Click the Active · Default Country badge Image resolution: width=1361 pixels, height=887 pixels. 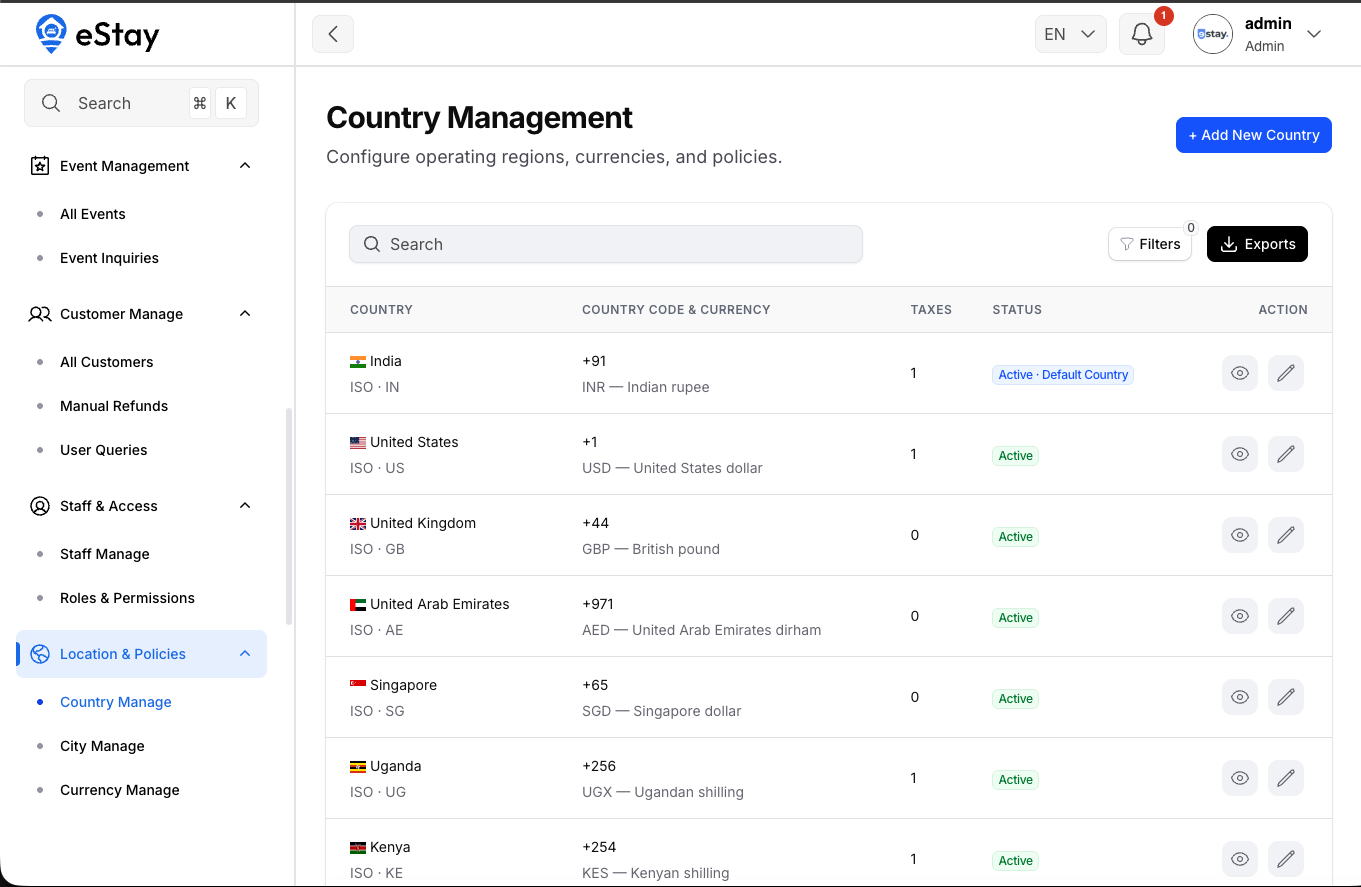[1063, 375]
